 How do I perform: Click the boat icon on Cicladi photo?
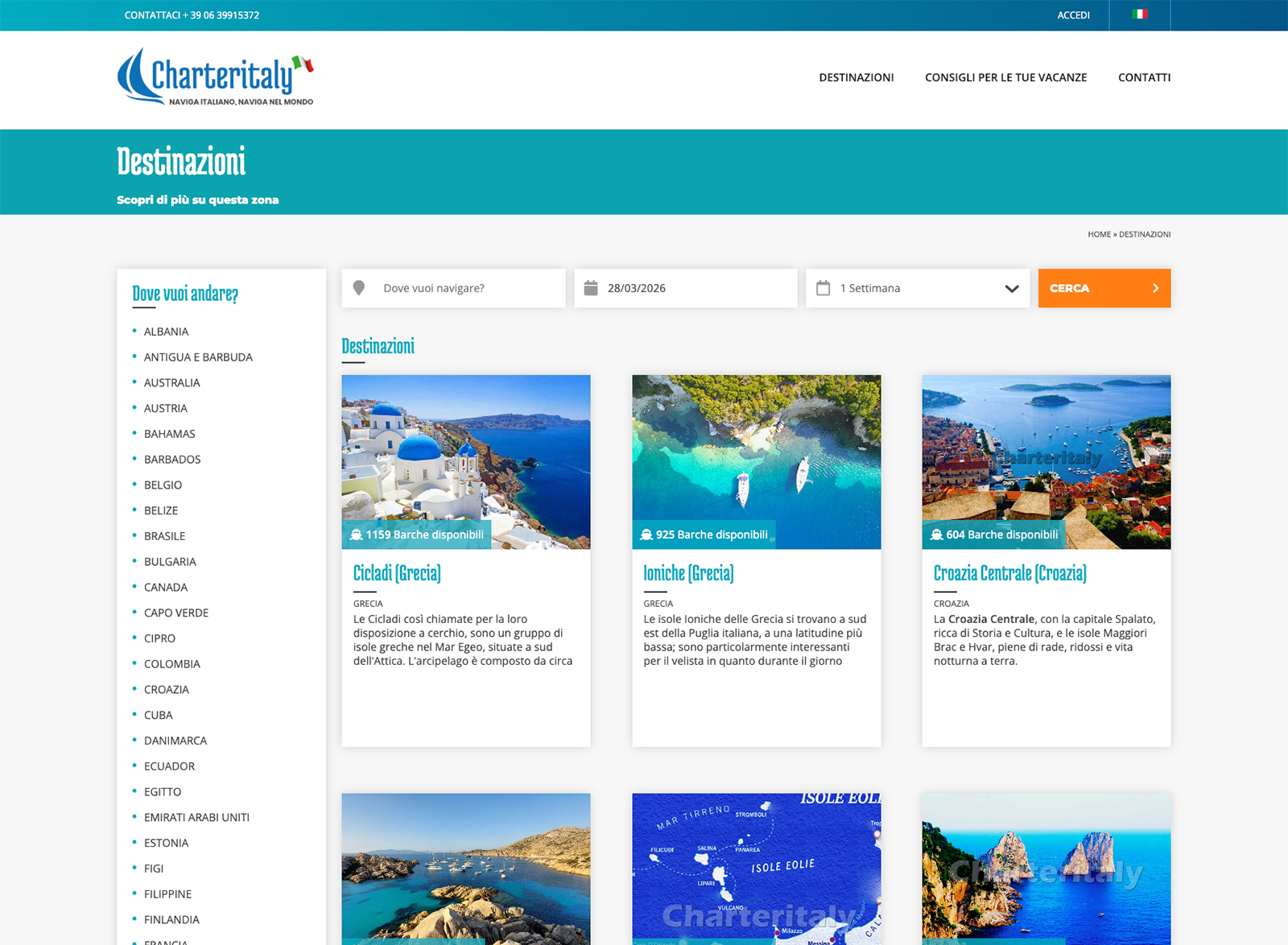(356, 535)
